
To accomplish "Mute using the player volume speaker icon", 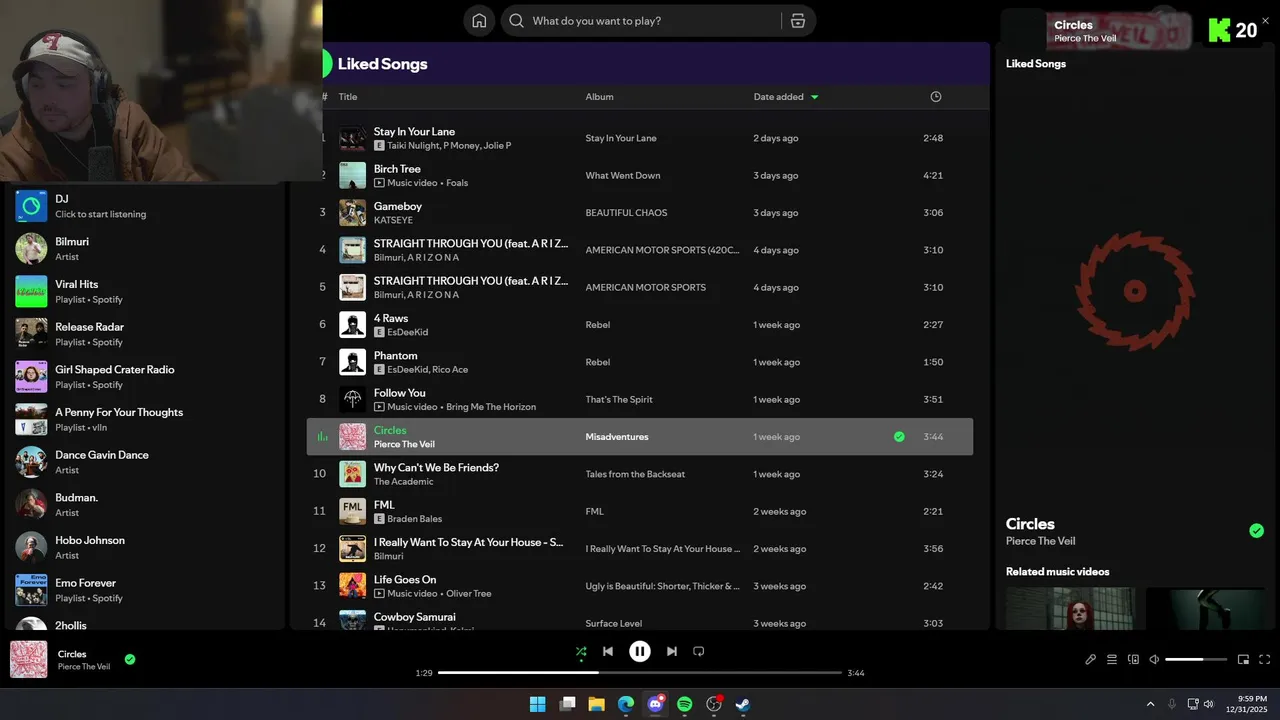I will [x=1154, y=659].
